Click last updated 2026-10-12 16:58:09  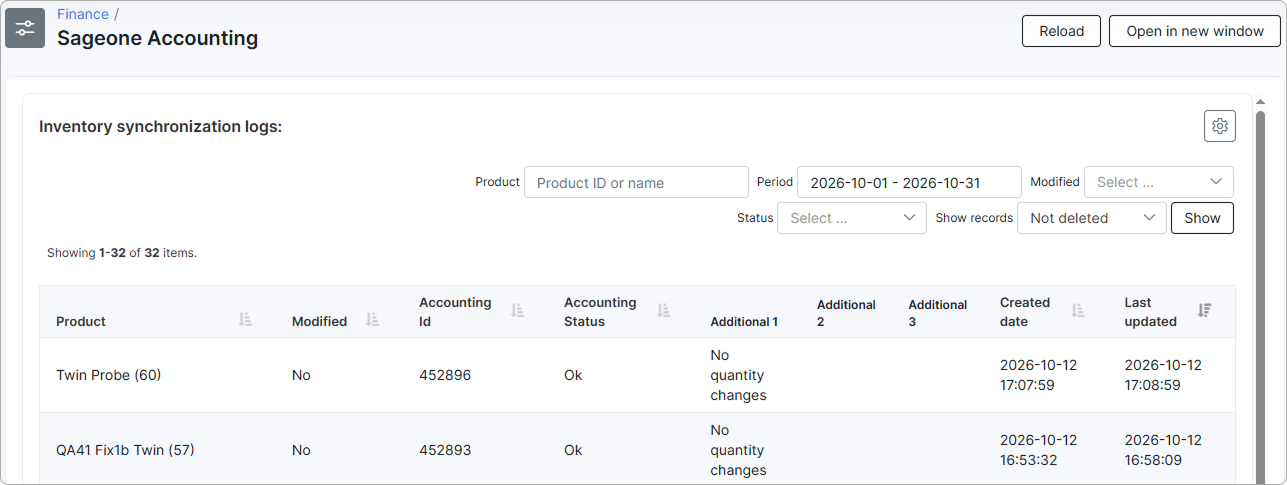point(1163,450)
